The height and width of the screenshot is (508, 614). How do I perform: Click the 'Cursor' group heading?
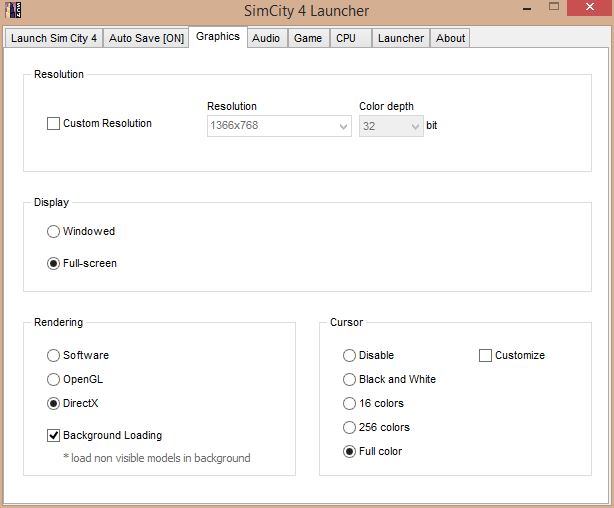point(347,322)
